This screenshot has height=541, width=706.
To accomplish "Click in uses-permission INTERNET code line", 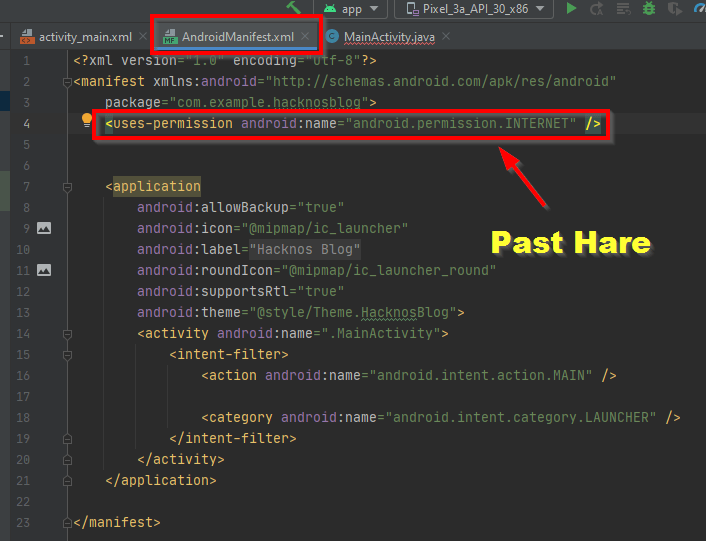I will coord(353,124).
